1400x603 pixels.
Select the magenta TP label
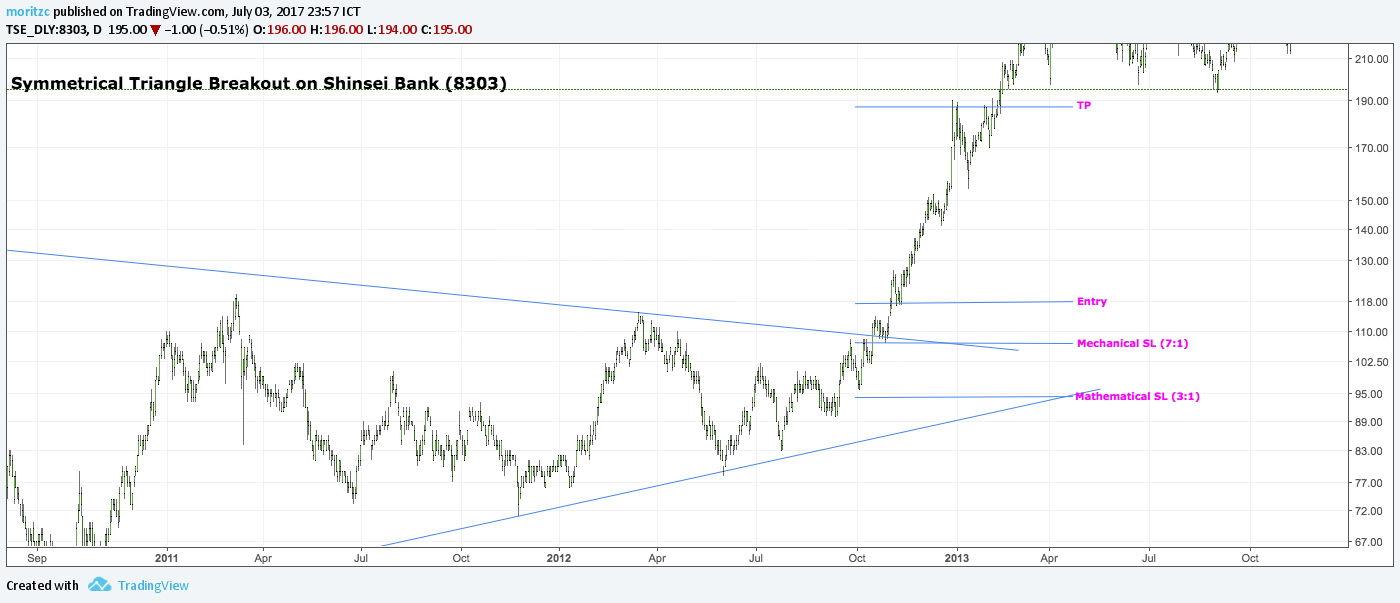(x=1084, y=105)
